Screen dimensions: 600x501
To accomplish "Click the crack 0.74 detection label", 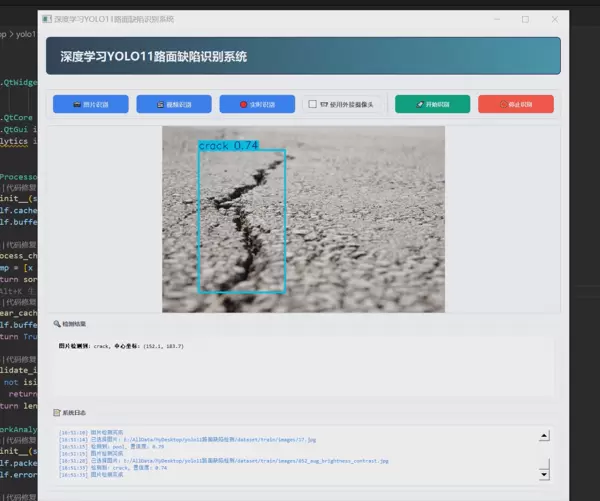I will tap(228, 145).
